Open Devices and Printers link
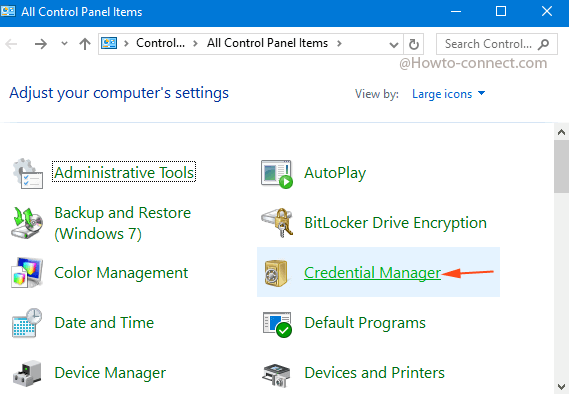This screenshot has height=394, width=569. click(x=374, y=373)
